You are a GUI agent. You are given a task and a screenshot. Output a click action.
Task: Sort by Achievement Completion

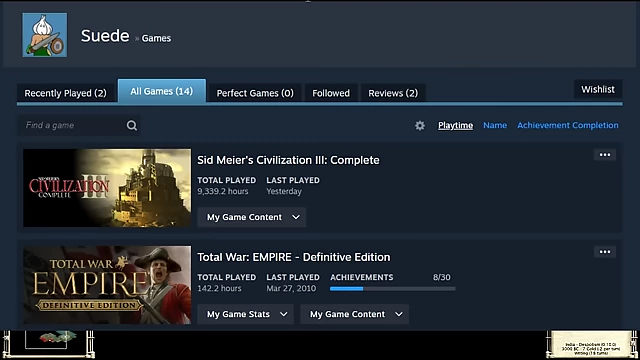coord(568,125)
